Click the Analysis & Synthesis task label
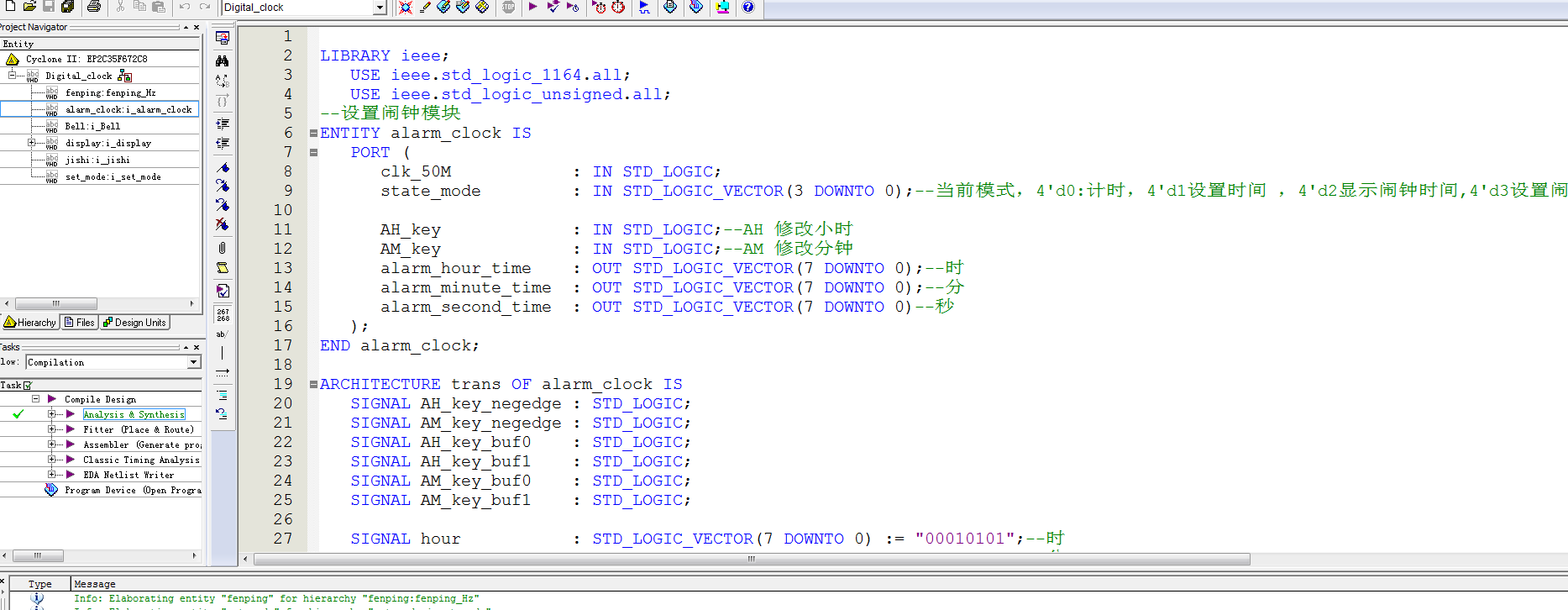 tap(134, 414)
